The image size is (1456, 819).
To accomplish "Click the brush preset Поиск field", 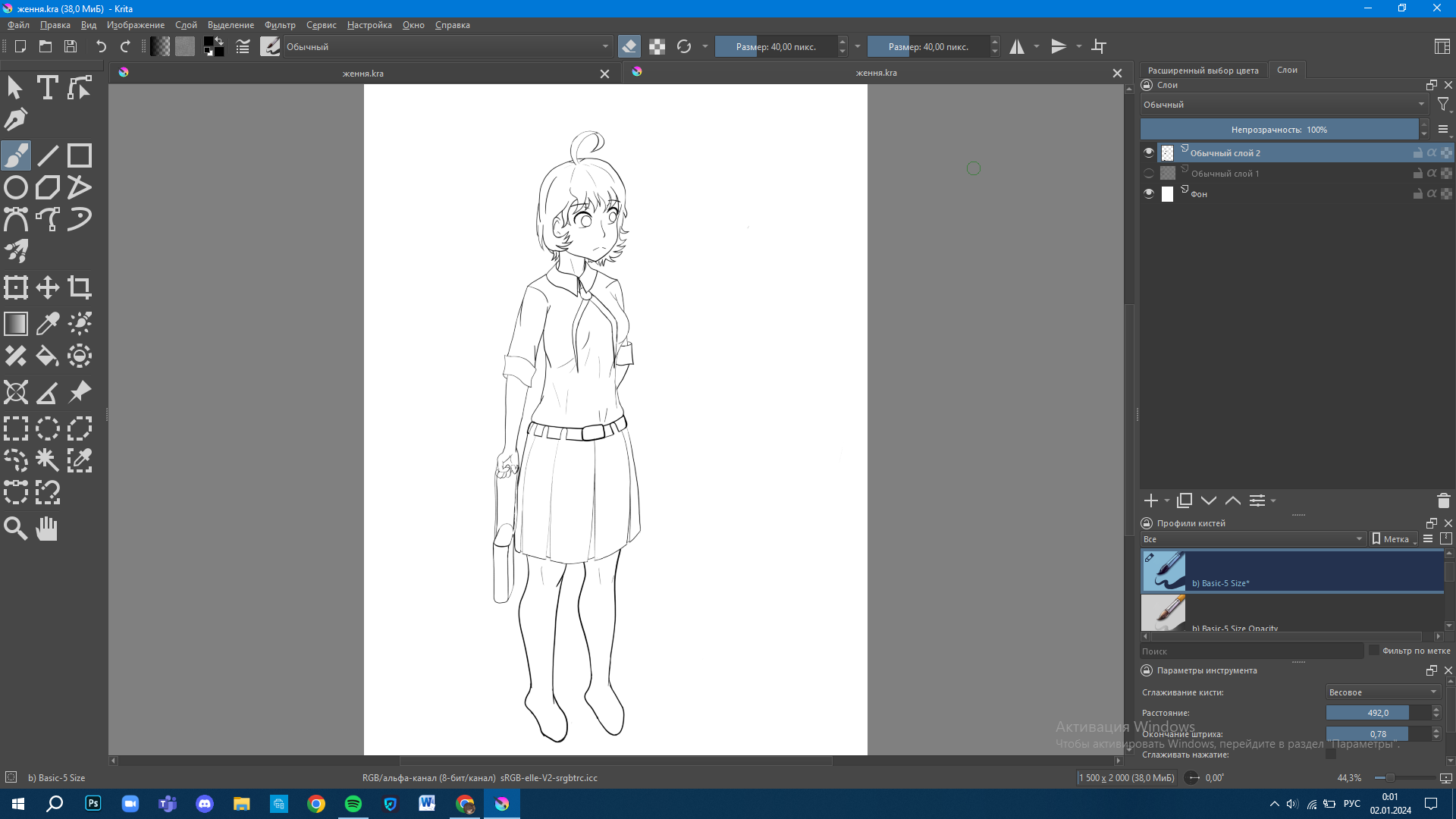I will coord(1251,651).
